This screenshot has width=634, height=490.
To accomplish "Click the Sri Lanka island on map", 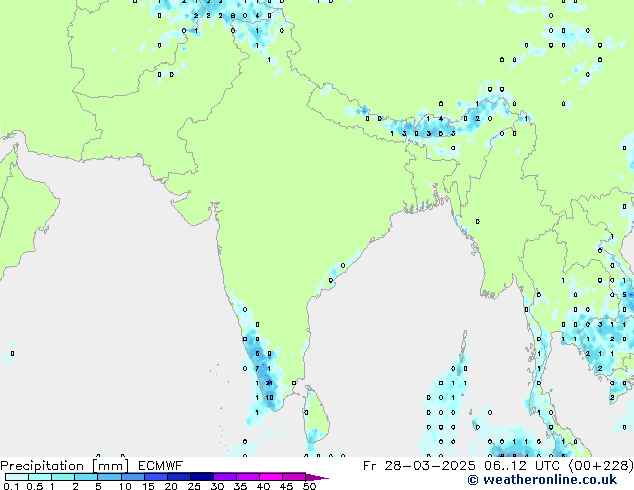I will (x=317, y=414).
